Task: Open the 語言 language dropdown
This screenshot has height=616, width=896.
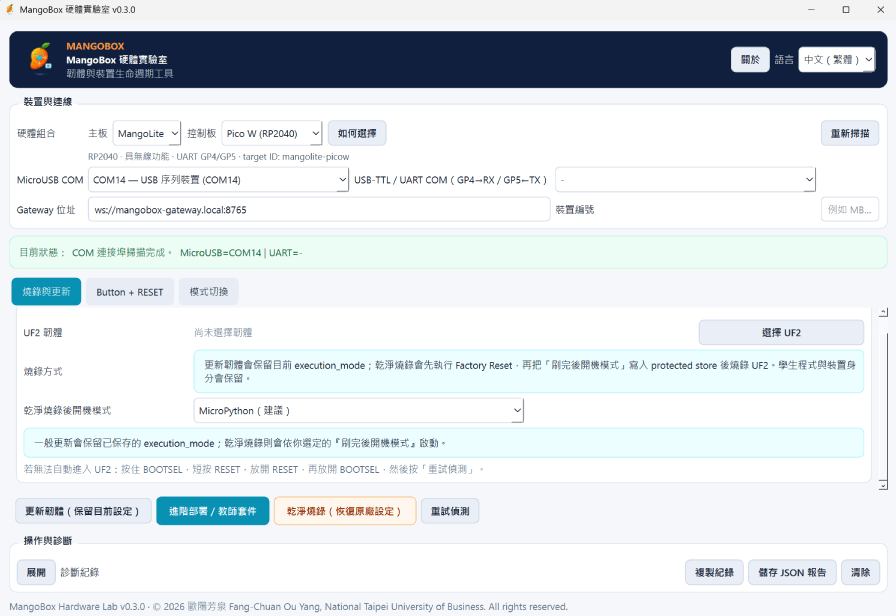Action: [837, 59]
